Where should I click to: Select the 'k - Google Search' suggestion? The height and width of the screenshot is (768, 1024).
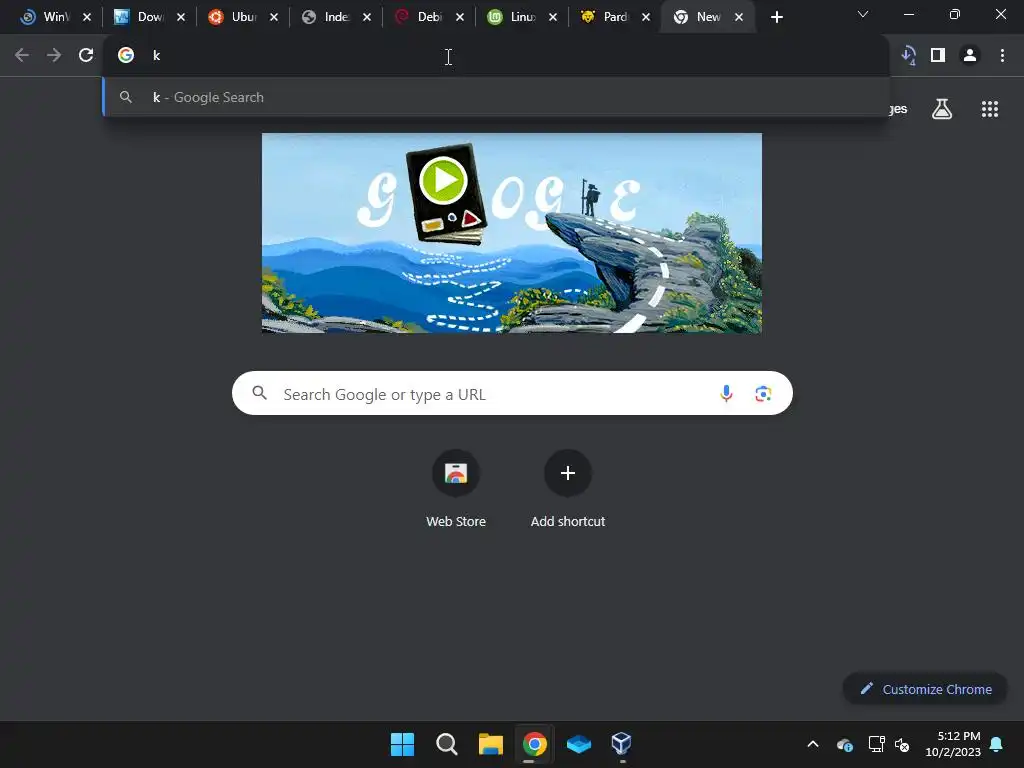pos(496,97)
